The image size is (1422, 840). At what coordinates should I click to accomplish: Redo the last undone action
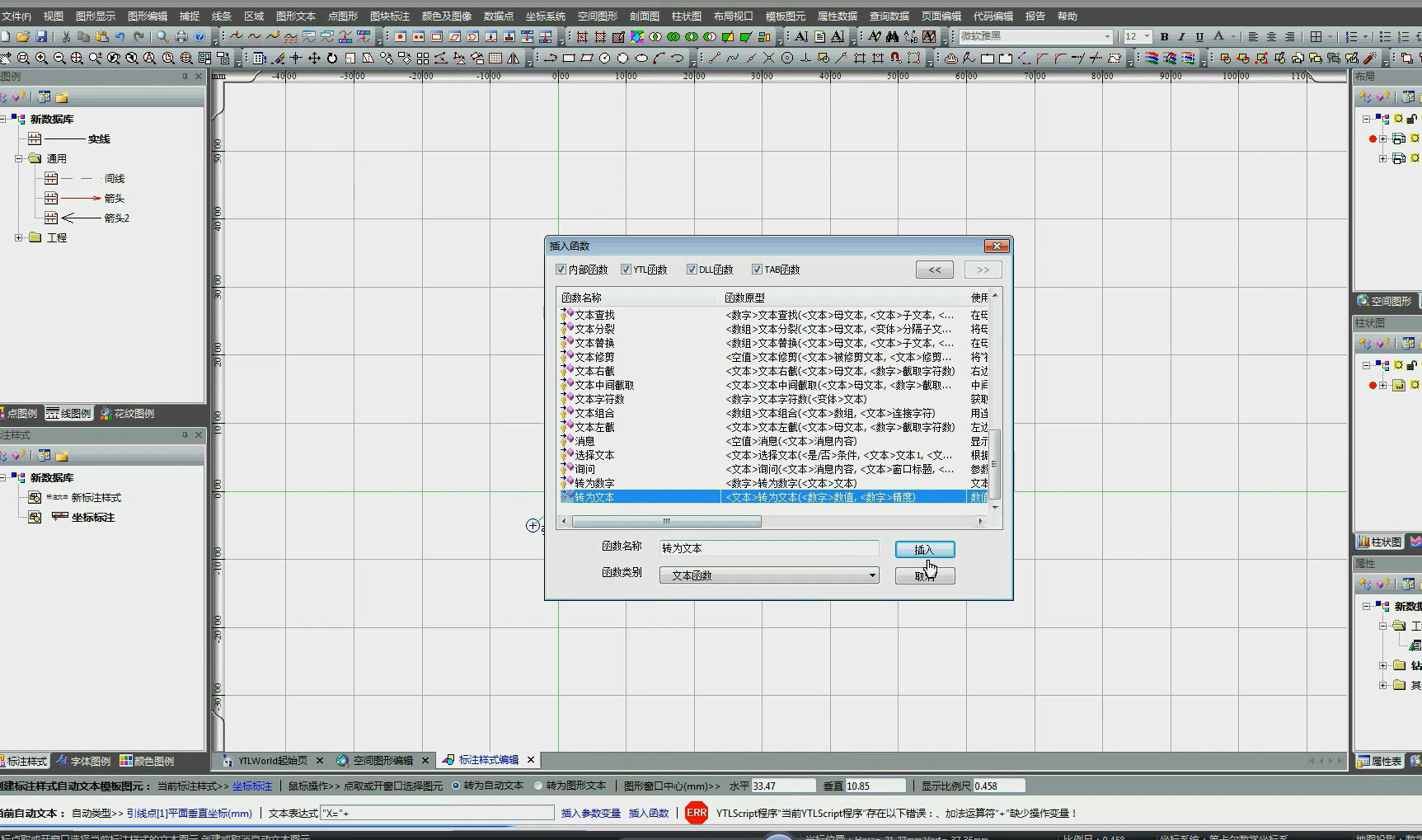(x=138, y=36)
